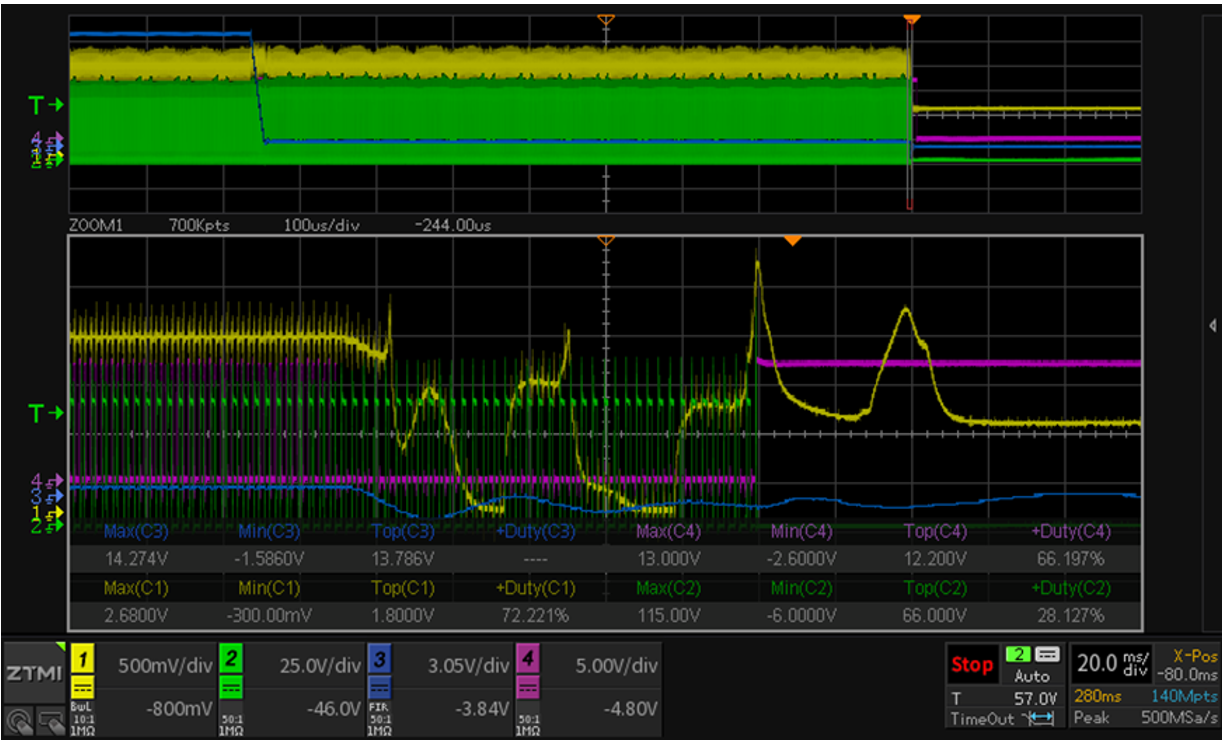Viewport: 1222px width, 741px height.
Task: Change channel 3 DC coupling icon
Action: point(379,687)
